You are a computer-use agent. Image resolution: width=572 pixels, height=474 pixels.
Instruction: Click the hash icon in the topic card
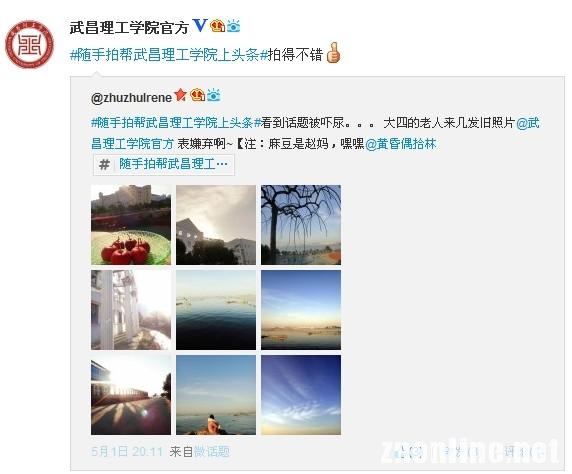pyautogui.click(x=104, y=165)
